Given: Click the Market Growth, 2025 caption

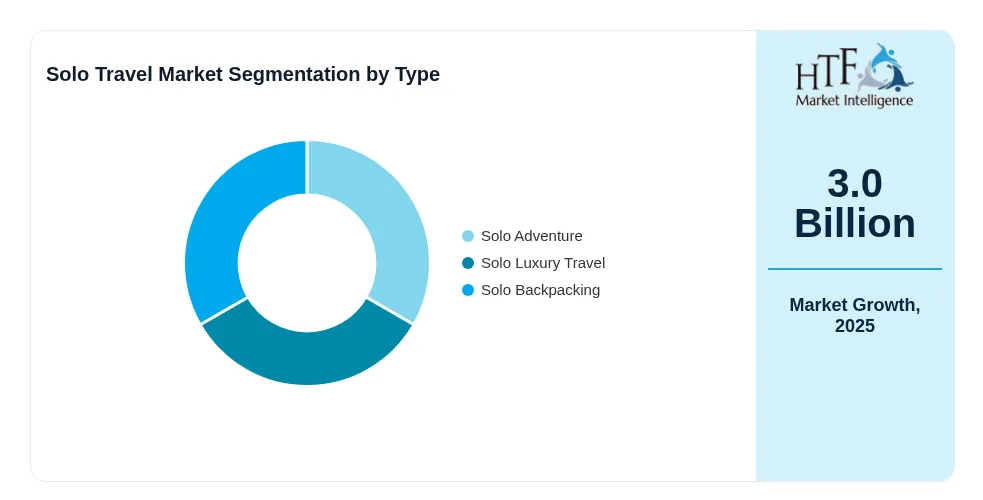Looking at the screenshot, I should click(854, 315).
